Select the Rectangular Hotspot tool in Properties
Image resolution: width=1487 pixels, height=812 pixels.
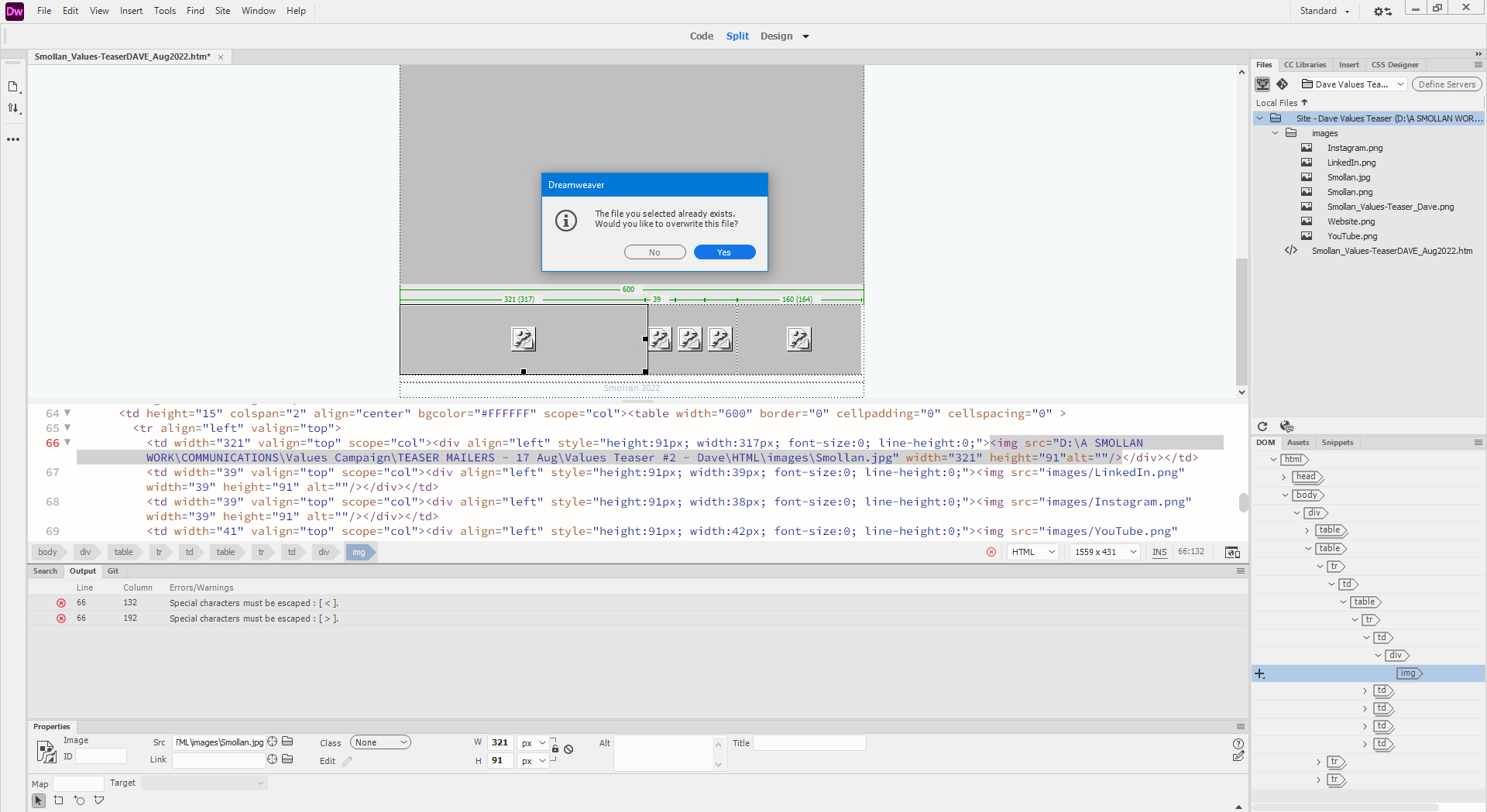(58, 800)
